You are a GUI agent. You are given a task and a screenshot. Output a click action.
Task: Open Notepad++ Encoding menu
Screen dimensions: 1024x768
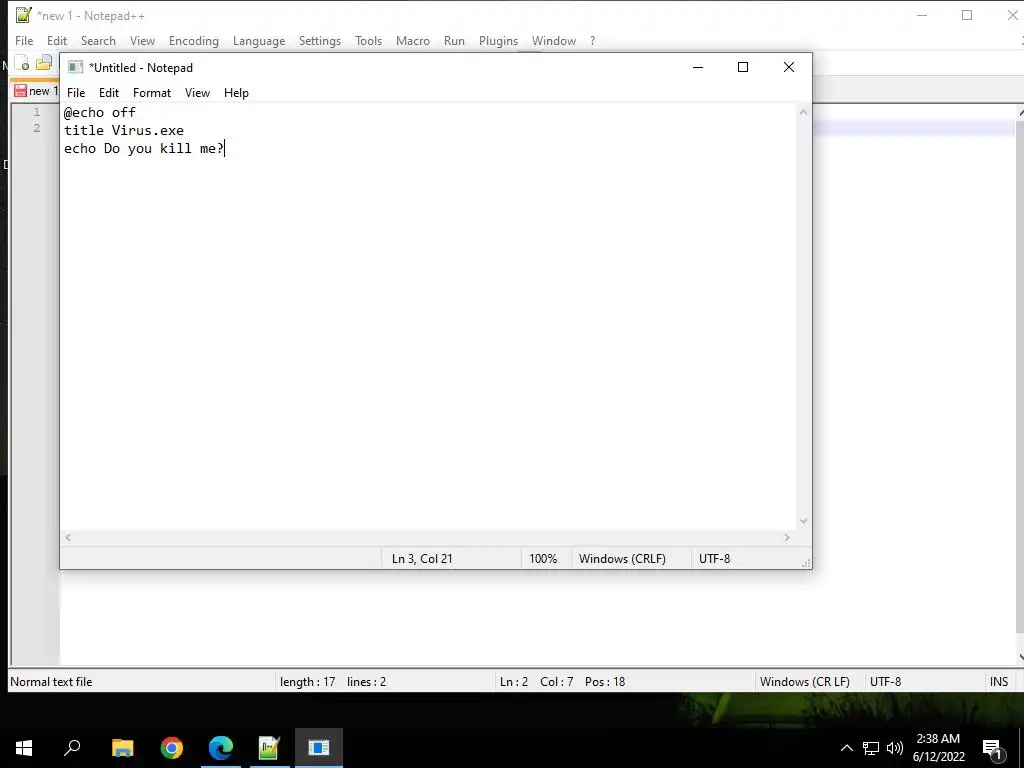(193, 40)
